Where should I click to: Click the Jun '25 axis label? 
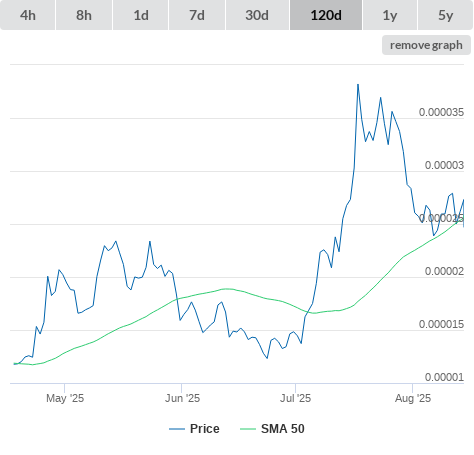tap(182, 398)
